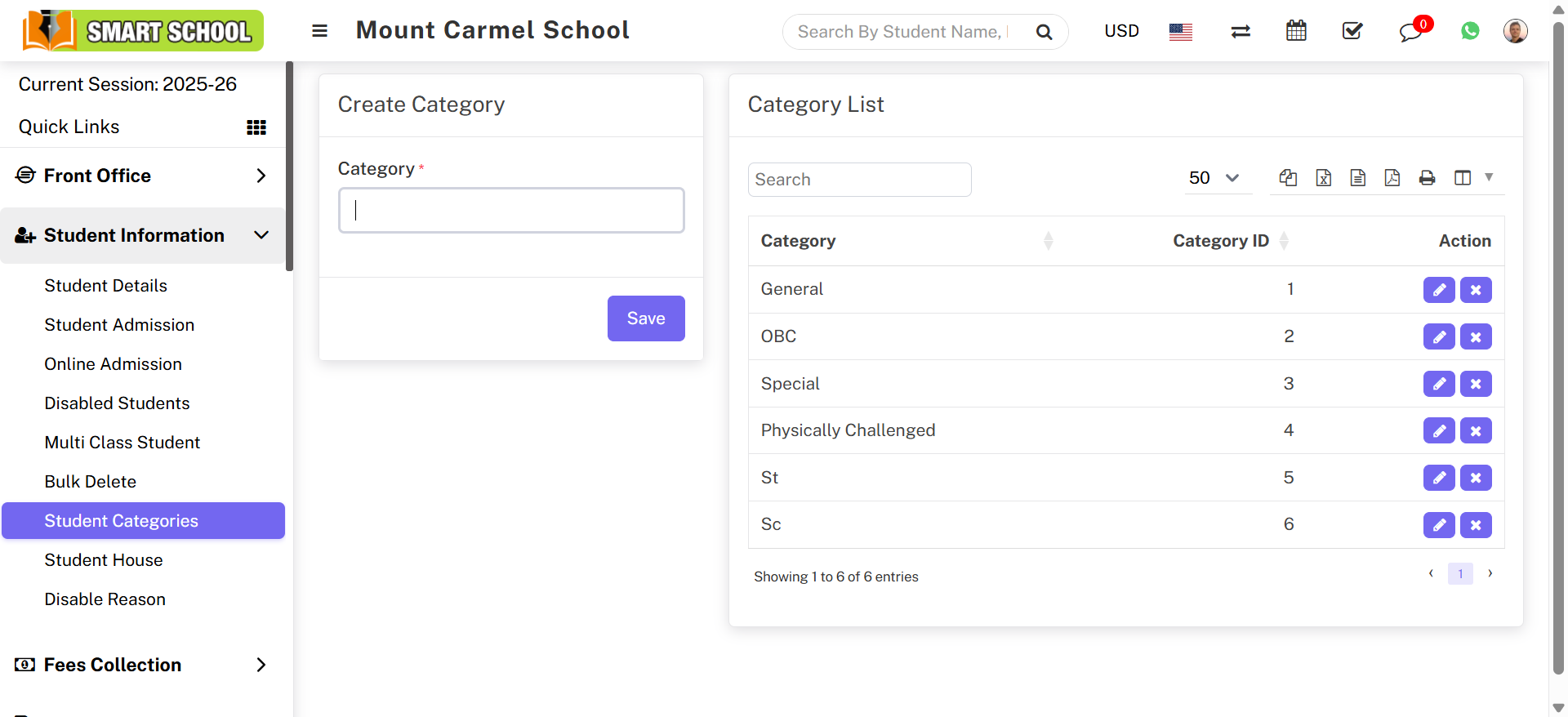Open chat messages notification icon
1568x717 pixels.
click(1410, 32)
